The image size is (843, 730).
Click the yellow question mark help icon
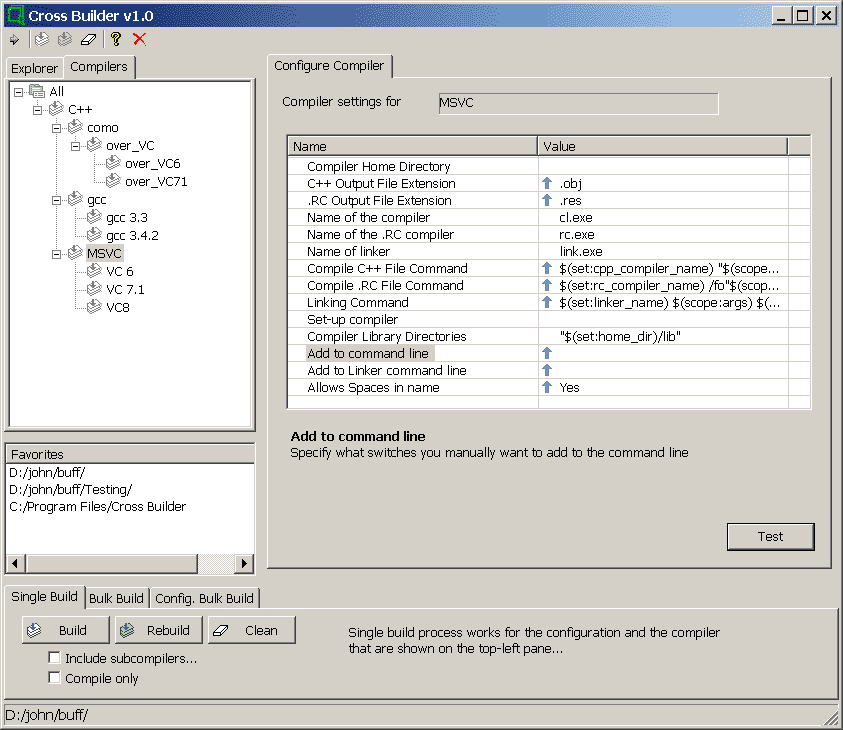pyautogui.click(x=116, y=39)
